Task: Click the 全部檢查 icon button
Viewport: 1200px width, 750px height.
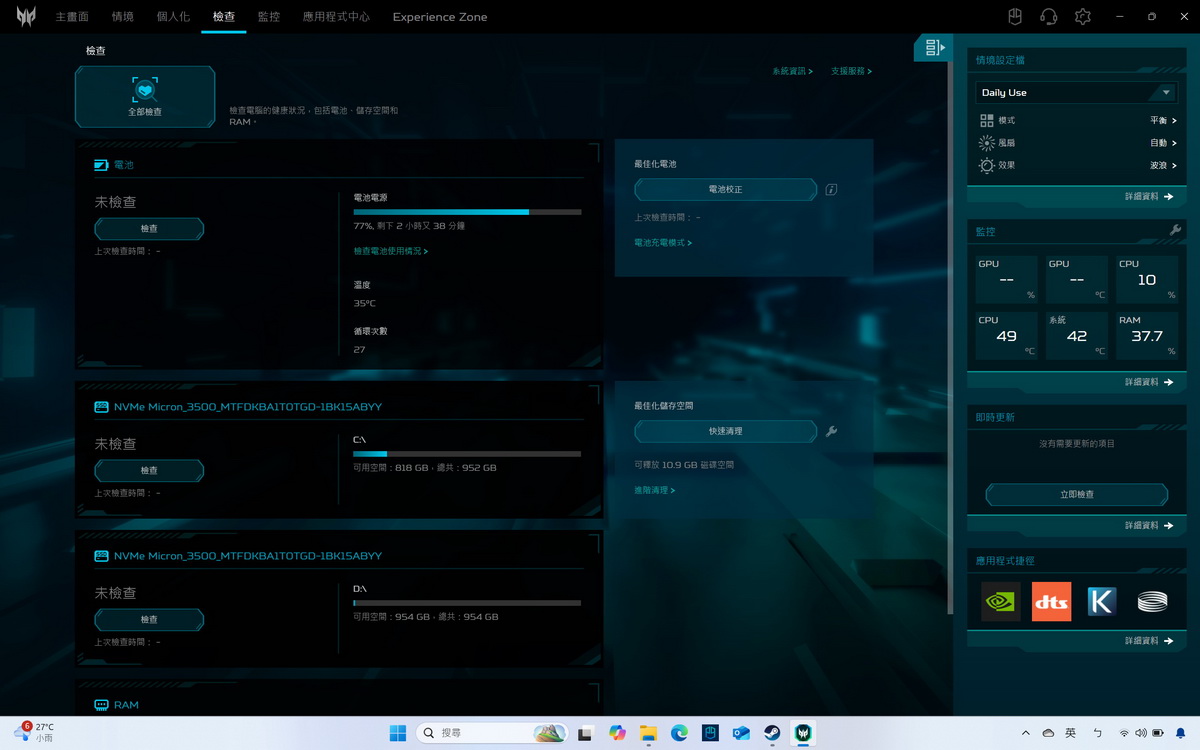Action: pyautogui.click(x=145, y=97)
